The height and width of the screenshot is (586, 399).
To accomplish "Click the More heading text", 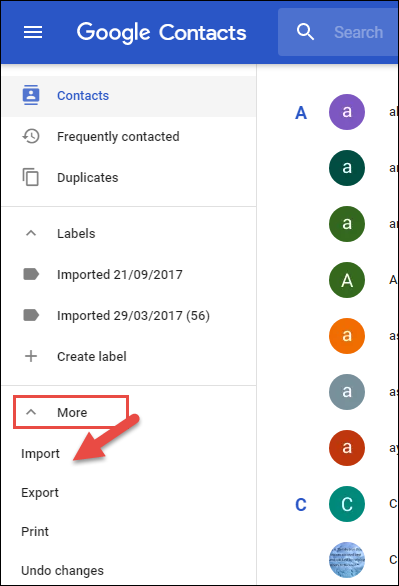I will click(72, 413).
